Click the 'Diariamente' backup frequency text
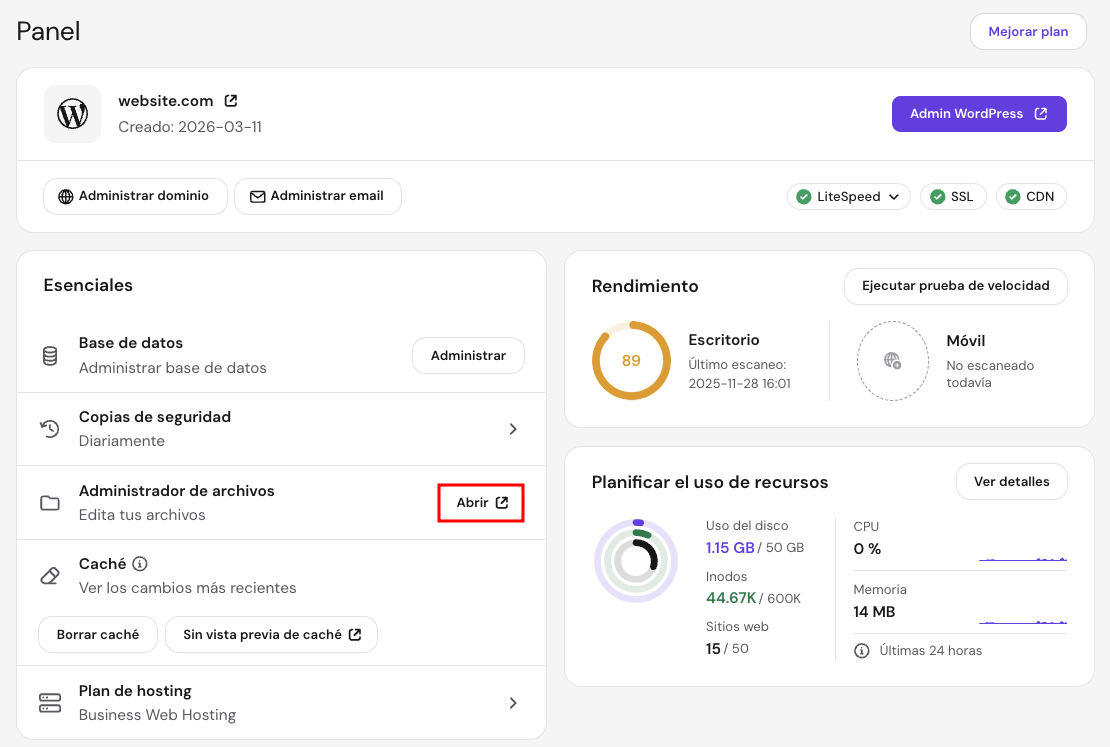The height and width of the screenshot is (747, 1110). coord(122,440)
